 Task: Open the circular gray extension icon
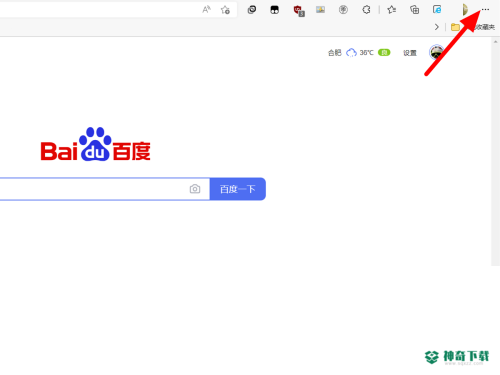tap(343, 10)
